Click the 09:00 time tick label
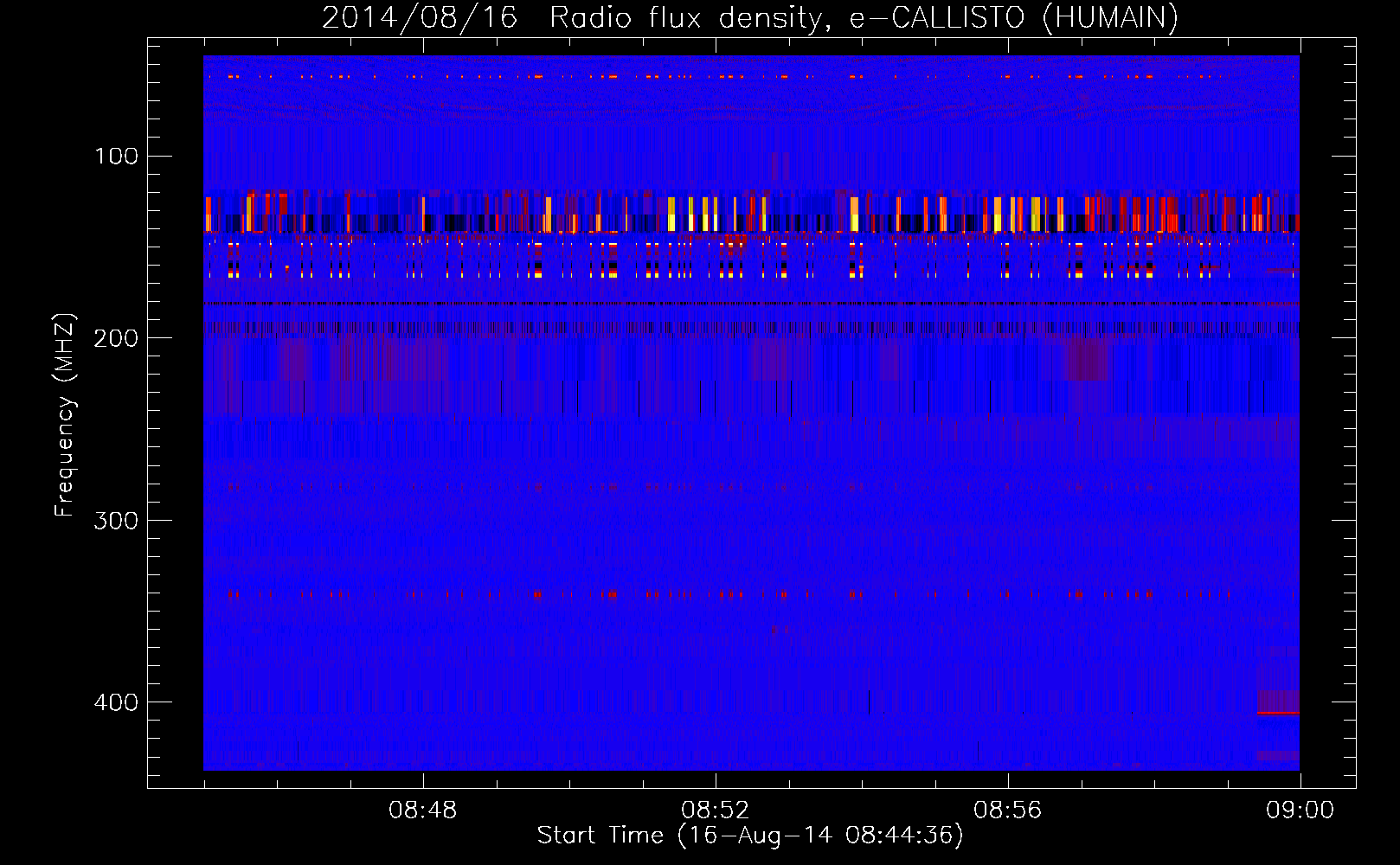The height and width of the screenshot is (865, 1400). tap(1300, 811)
